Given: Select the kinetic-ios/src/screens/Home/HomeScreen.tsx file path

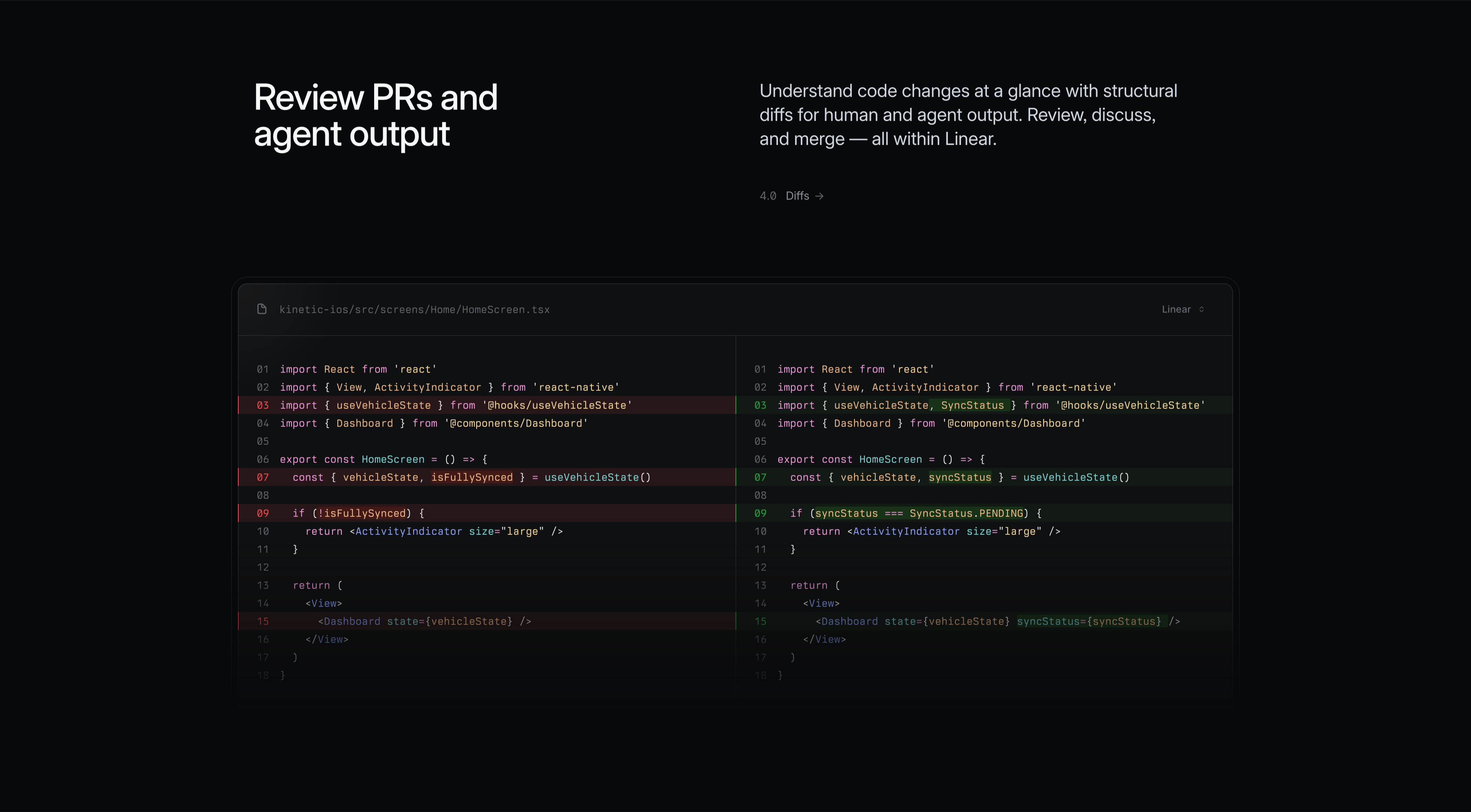Looking at the screenshot, I should tap(415, 309).
